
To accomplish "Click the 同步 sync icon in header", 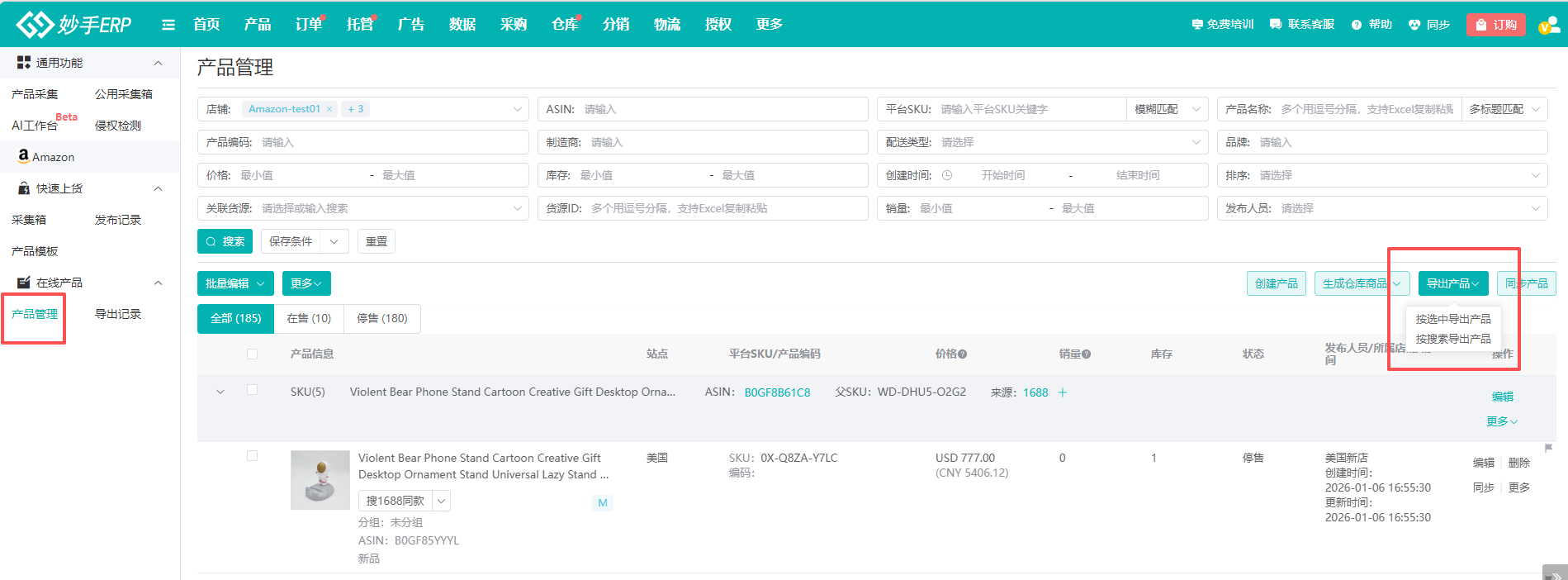I will pyautogui.click(x=1414, y=25).
